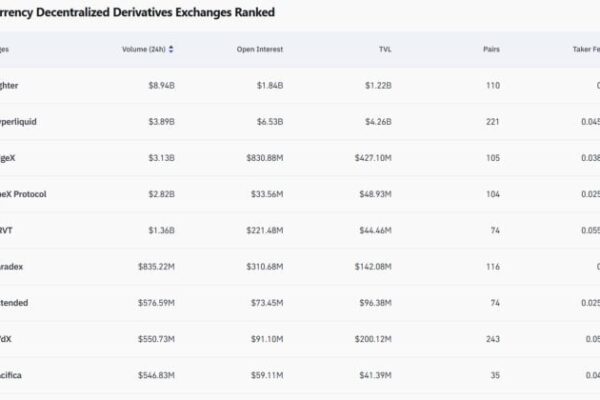Sort by TVL column header
This screenshot has width=600, height=400.
(x=382, y=49)
